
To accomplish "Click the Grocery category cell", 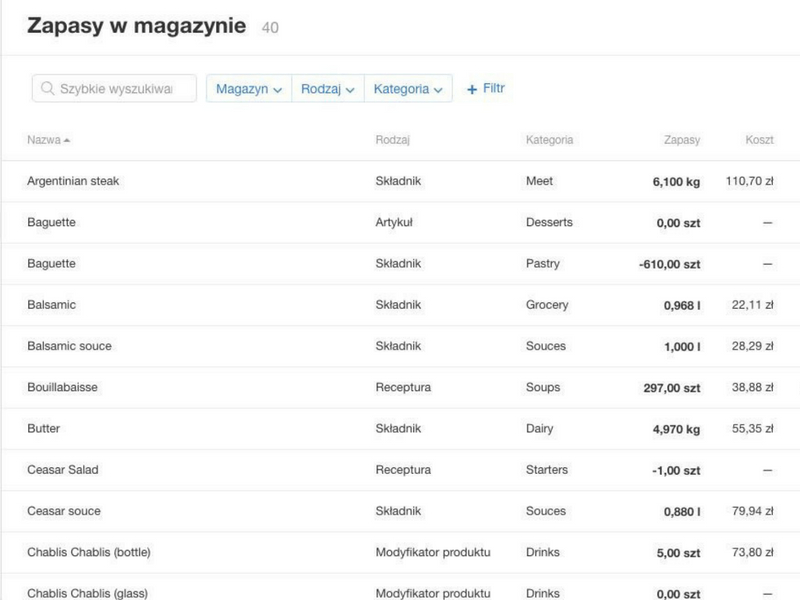I will [547, 305].
